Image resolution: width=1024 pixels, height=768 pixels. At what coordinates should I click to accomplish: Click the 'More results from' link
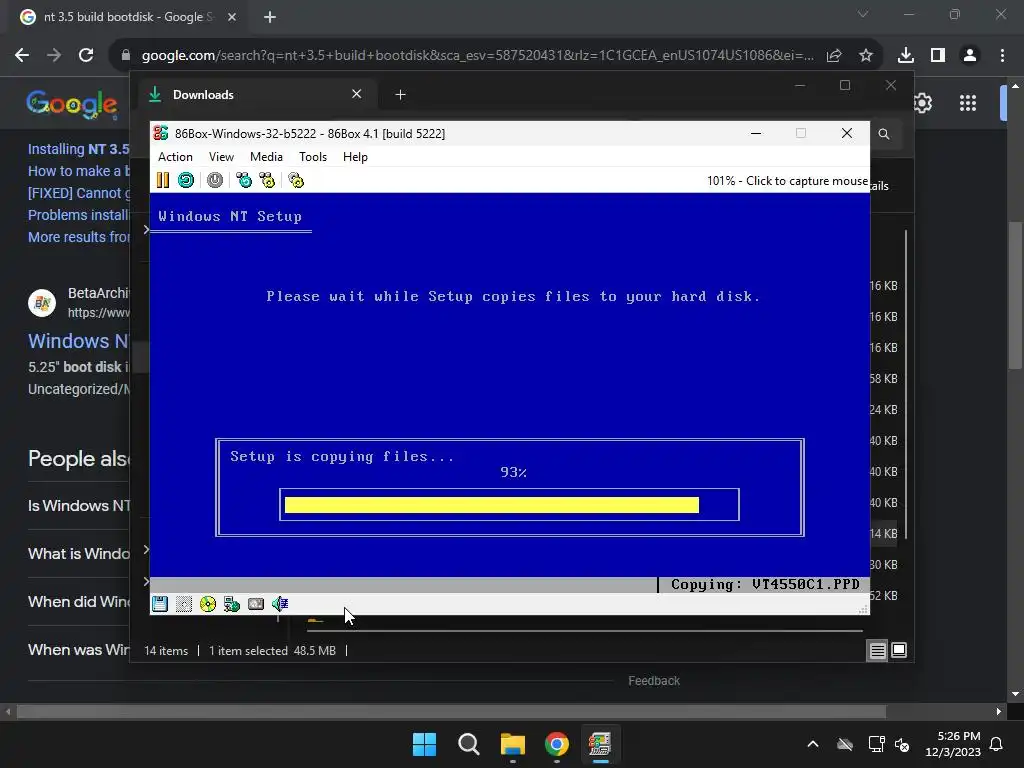pos(78,237)
